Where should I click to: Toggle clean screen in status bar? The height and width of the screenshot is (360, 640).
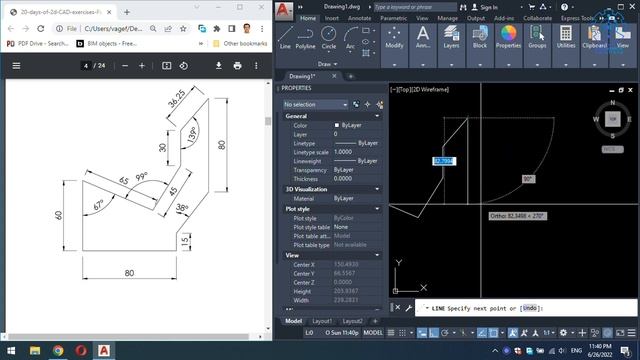[620, 333]
